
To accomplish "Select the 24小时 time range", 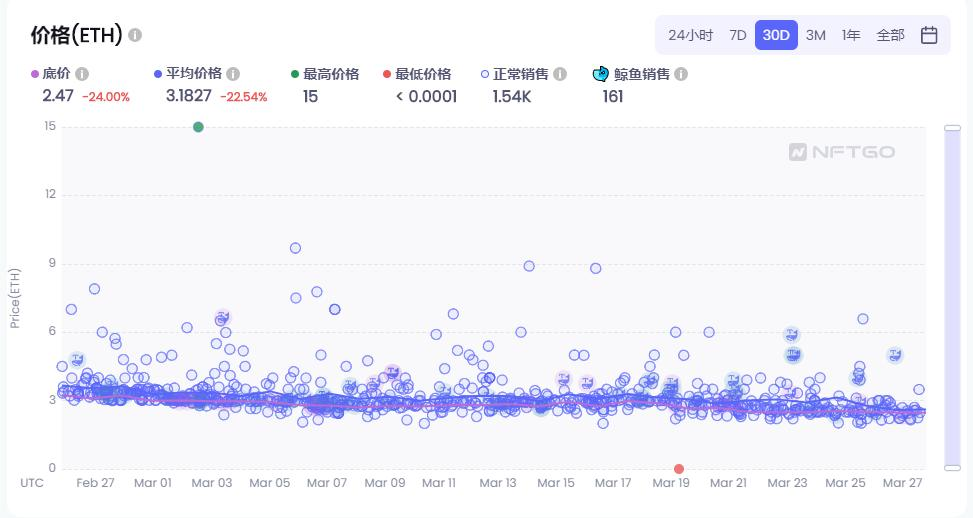I will 690,35.
